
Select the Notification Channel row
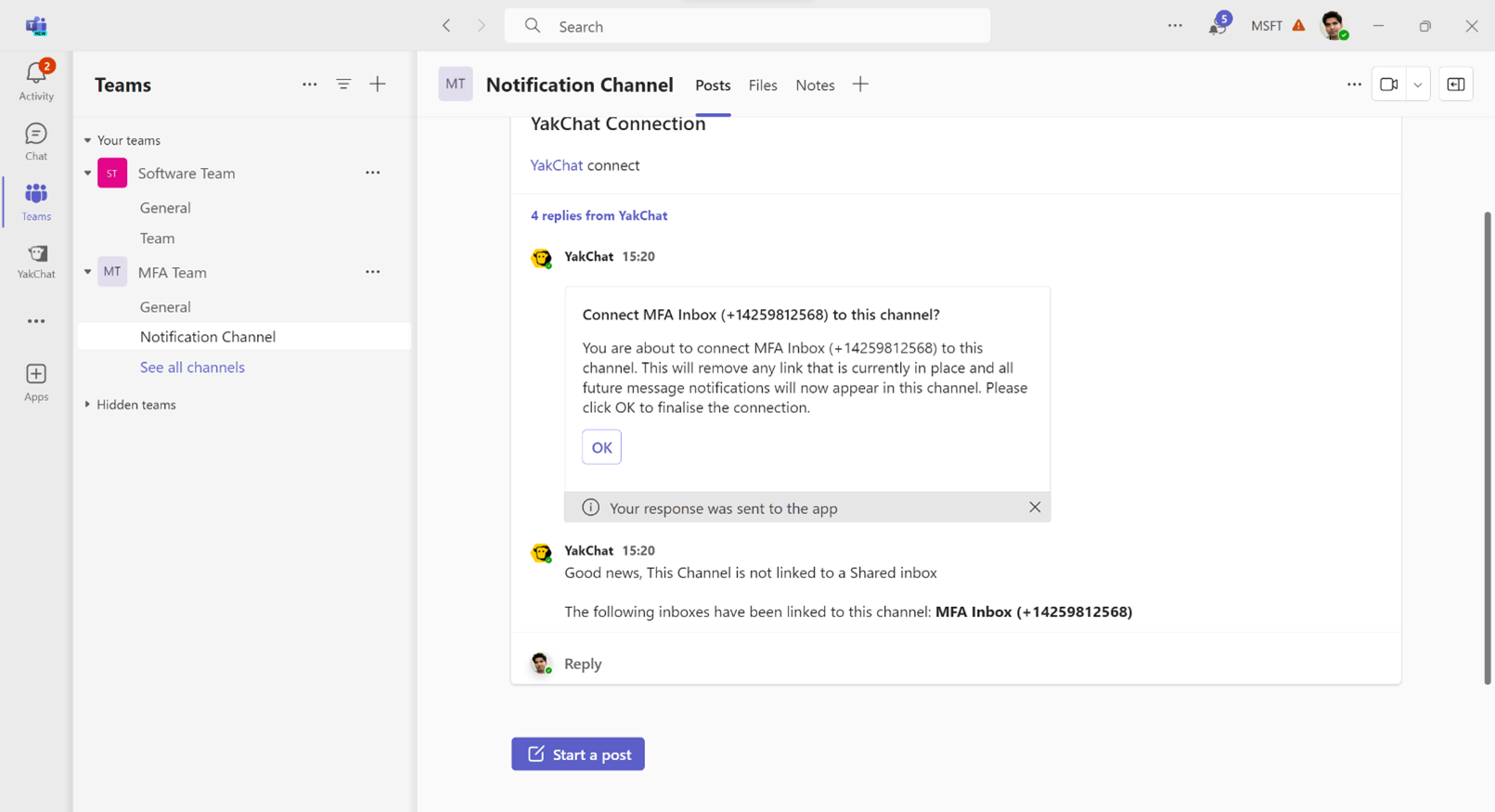point(244,336)
